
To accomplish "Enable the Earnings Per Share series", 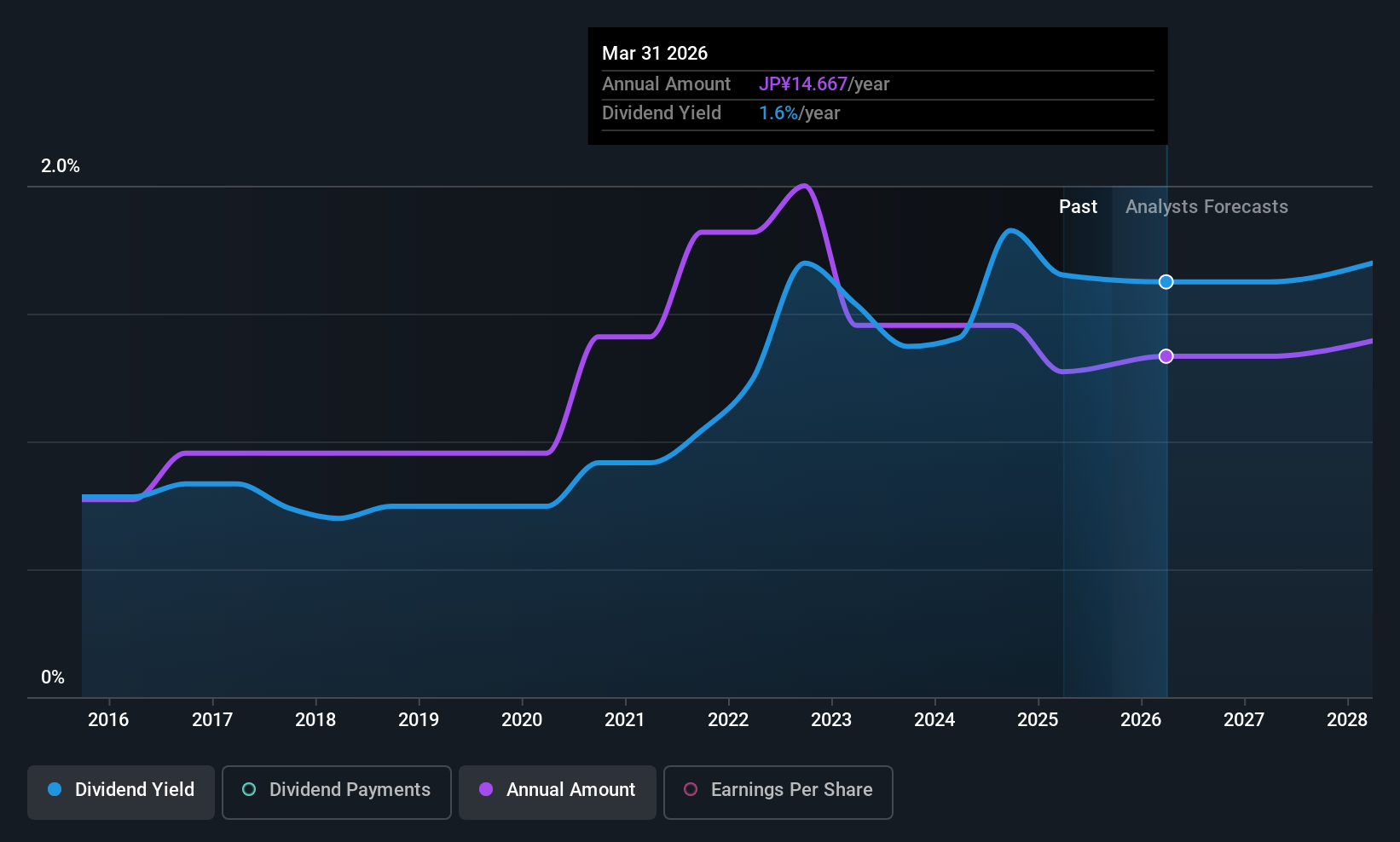I will tap(778, 793).
